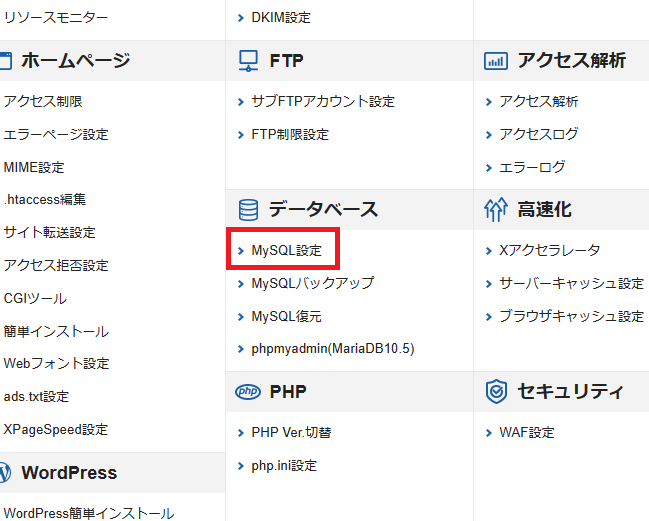The height and width of the screenshot is (521, 649).
Task: Click the アクセス解析 section heading
Action: point(572,60)
